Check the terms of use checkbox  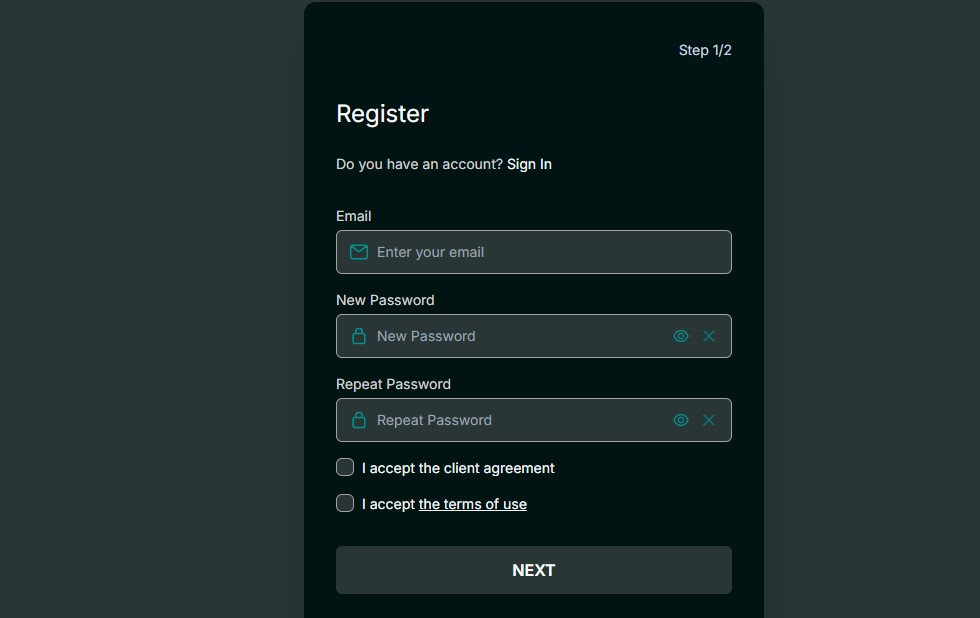345,503
